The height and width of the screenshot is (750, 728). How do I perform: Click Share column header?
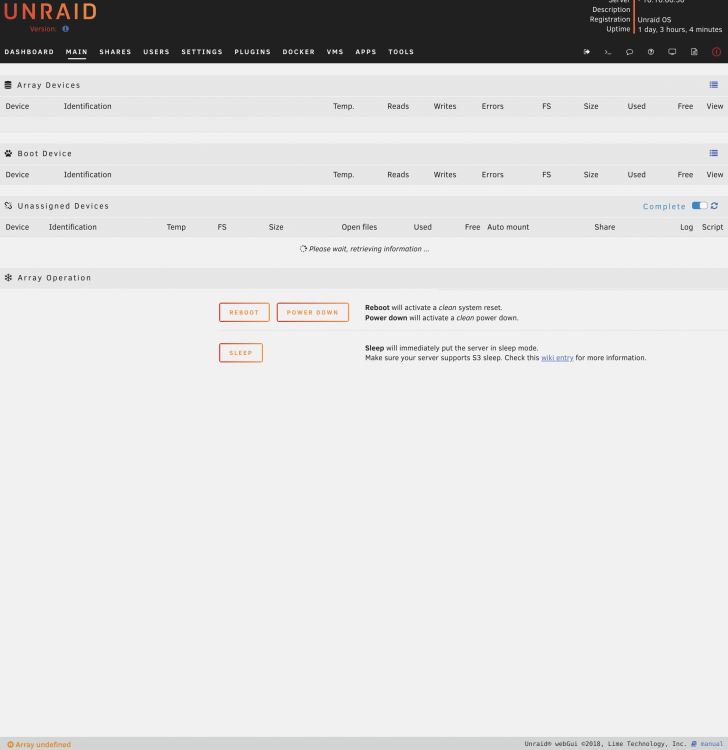pyautogui.click(x=605, y=227)
